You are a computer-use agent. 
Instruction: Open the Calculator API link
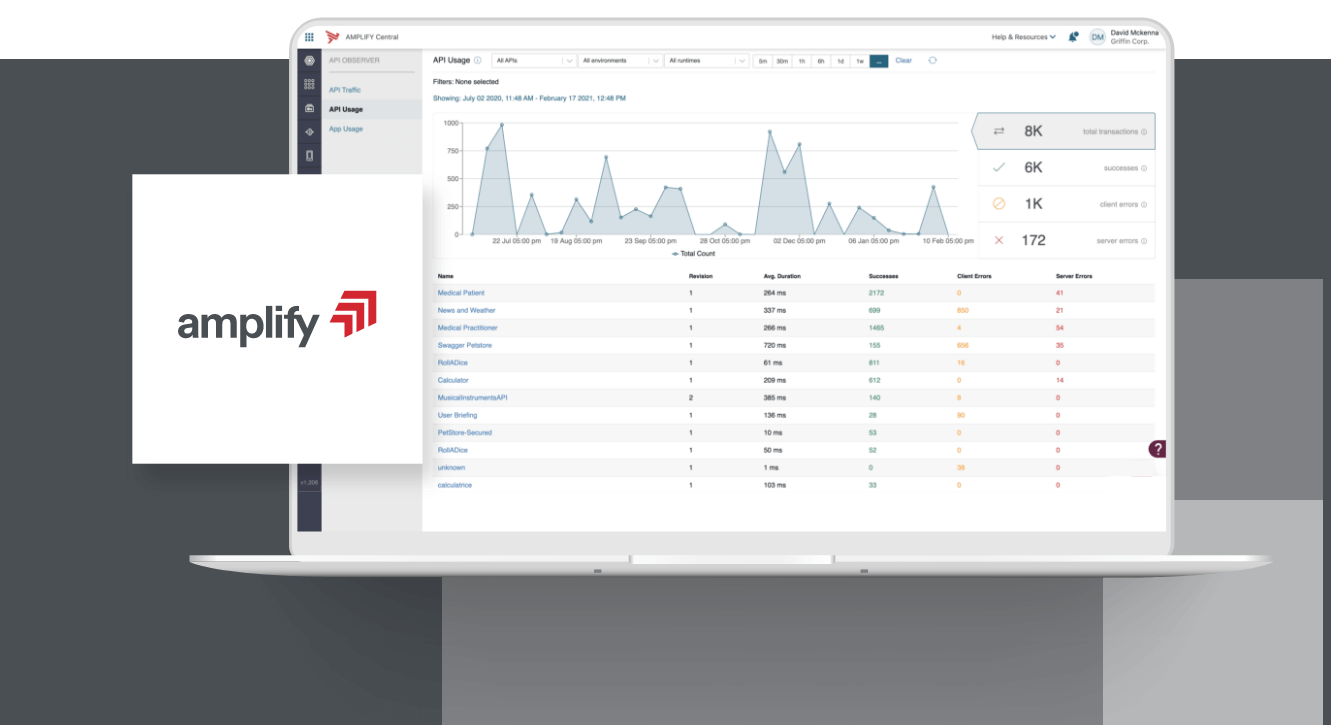pyautogui.click(x=453, y=380)
